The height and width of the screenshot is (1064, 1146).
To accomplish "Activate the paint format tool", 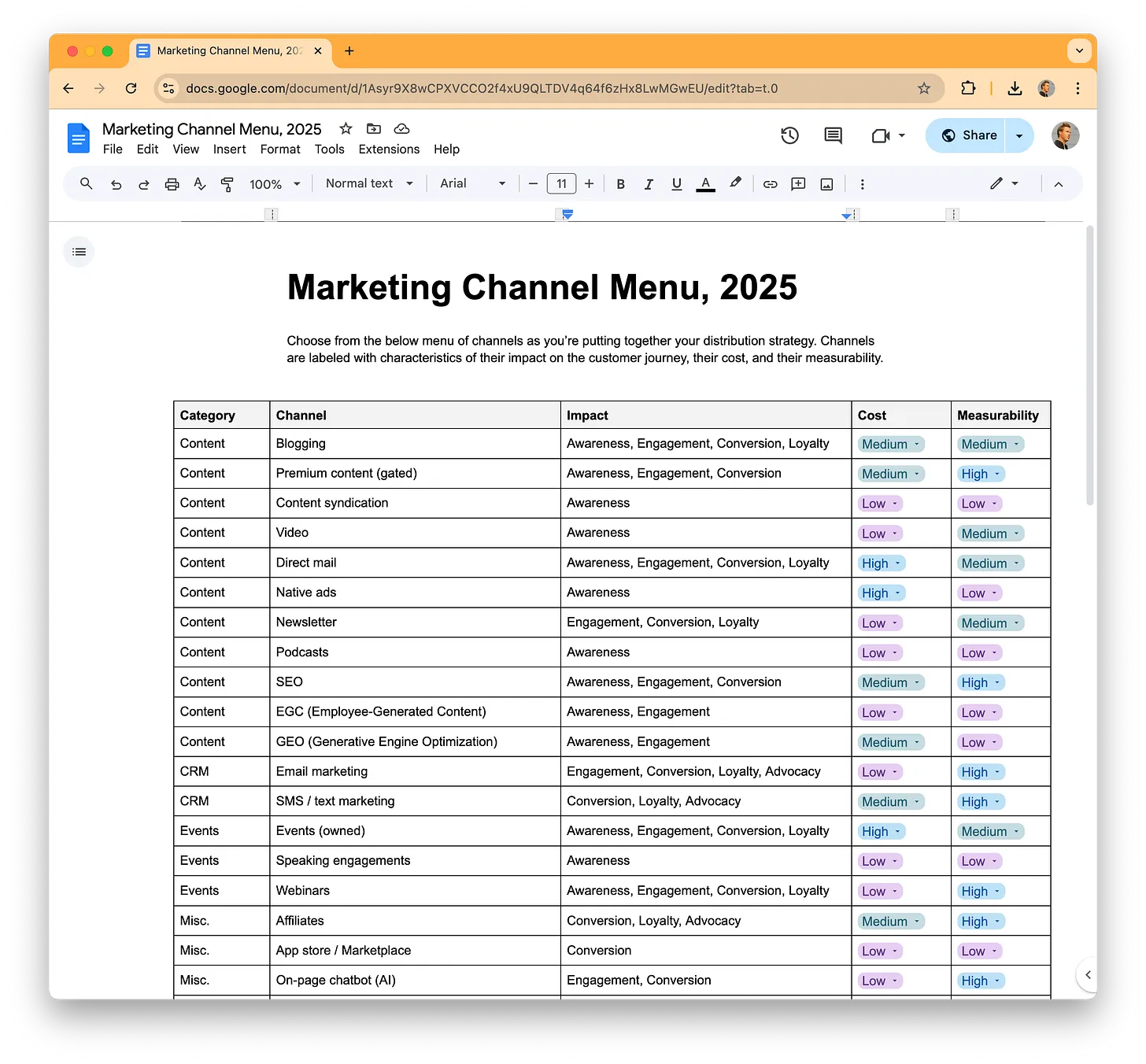I will pyautogui.click(x=227, y=184).
